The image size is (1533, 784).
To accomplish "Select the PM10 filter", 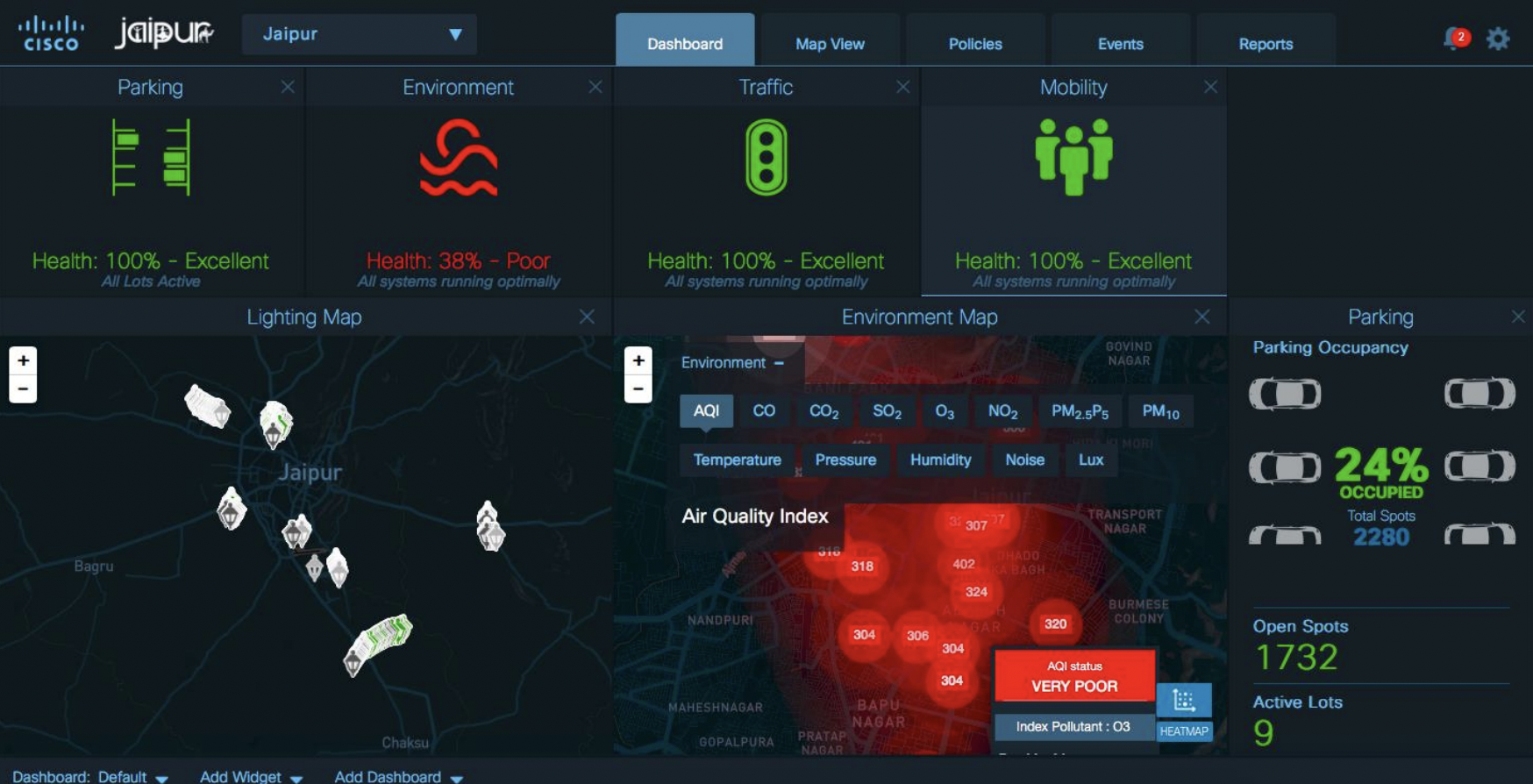I will tap(1160, 410).
